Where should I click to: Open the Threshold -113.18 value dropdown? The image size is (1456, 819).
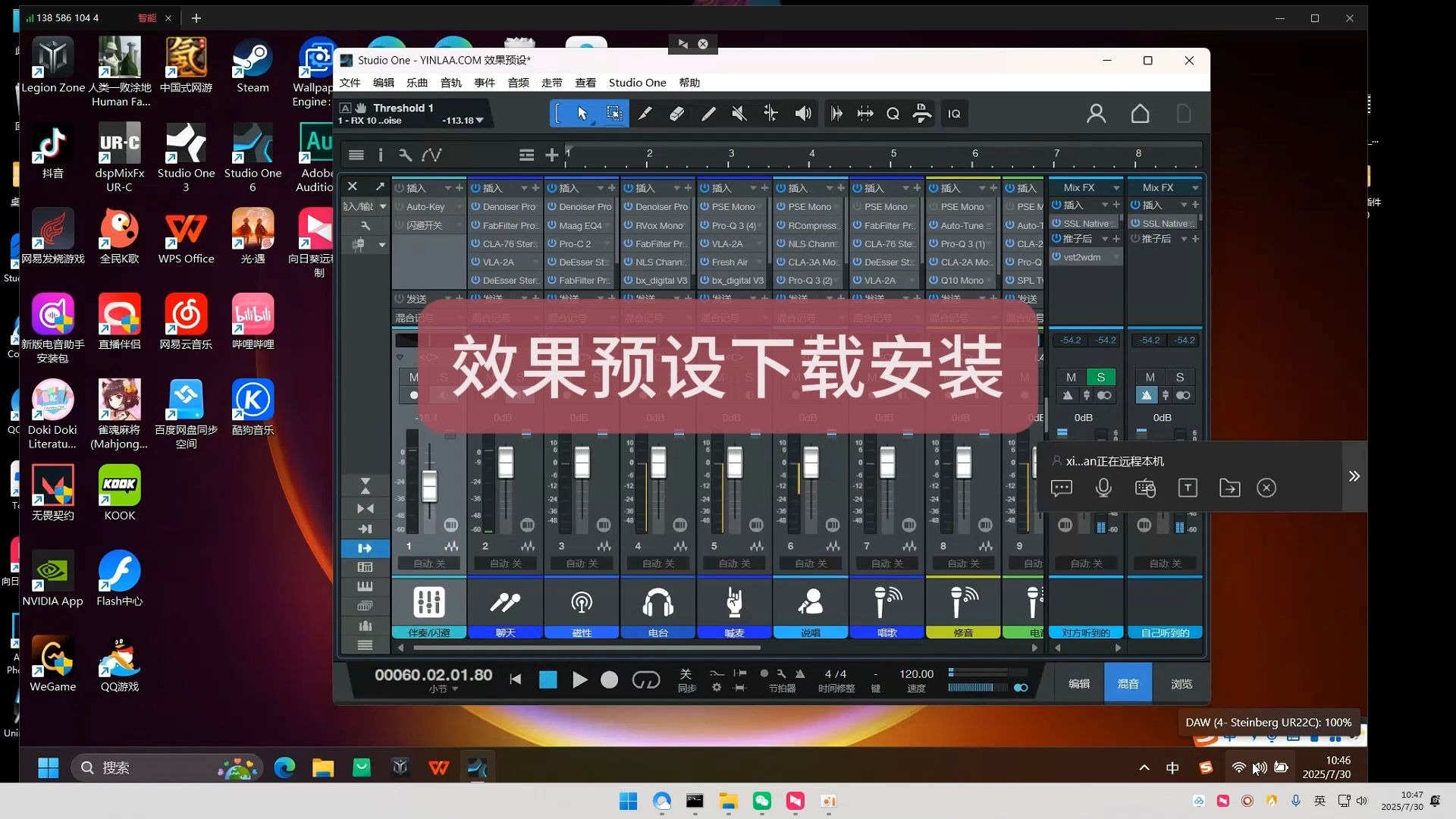479,121
